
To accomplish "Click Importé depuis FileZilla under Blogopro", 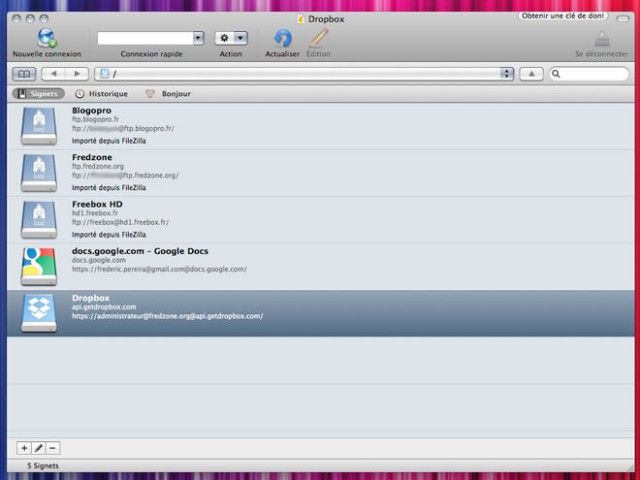I will click(x=109, y=141).
